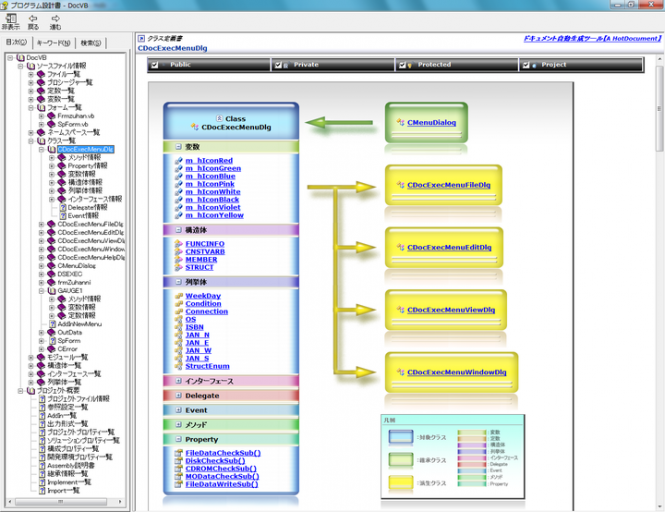
Task: Open the 検索 search tab
Action: pyautogui.click(x=90, y=43)
